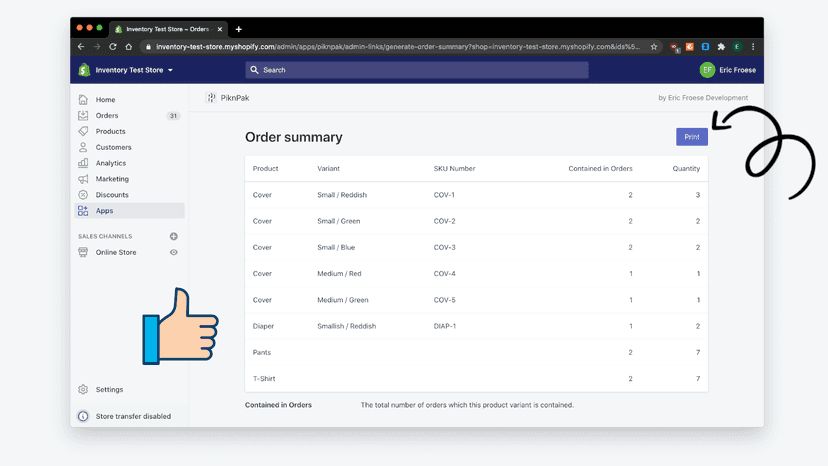Click the Product column header
828x466 pixels.
coord(265,169)
